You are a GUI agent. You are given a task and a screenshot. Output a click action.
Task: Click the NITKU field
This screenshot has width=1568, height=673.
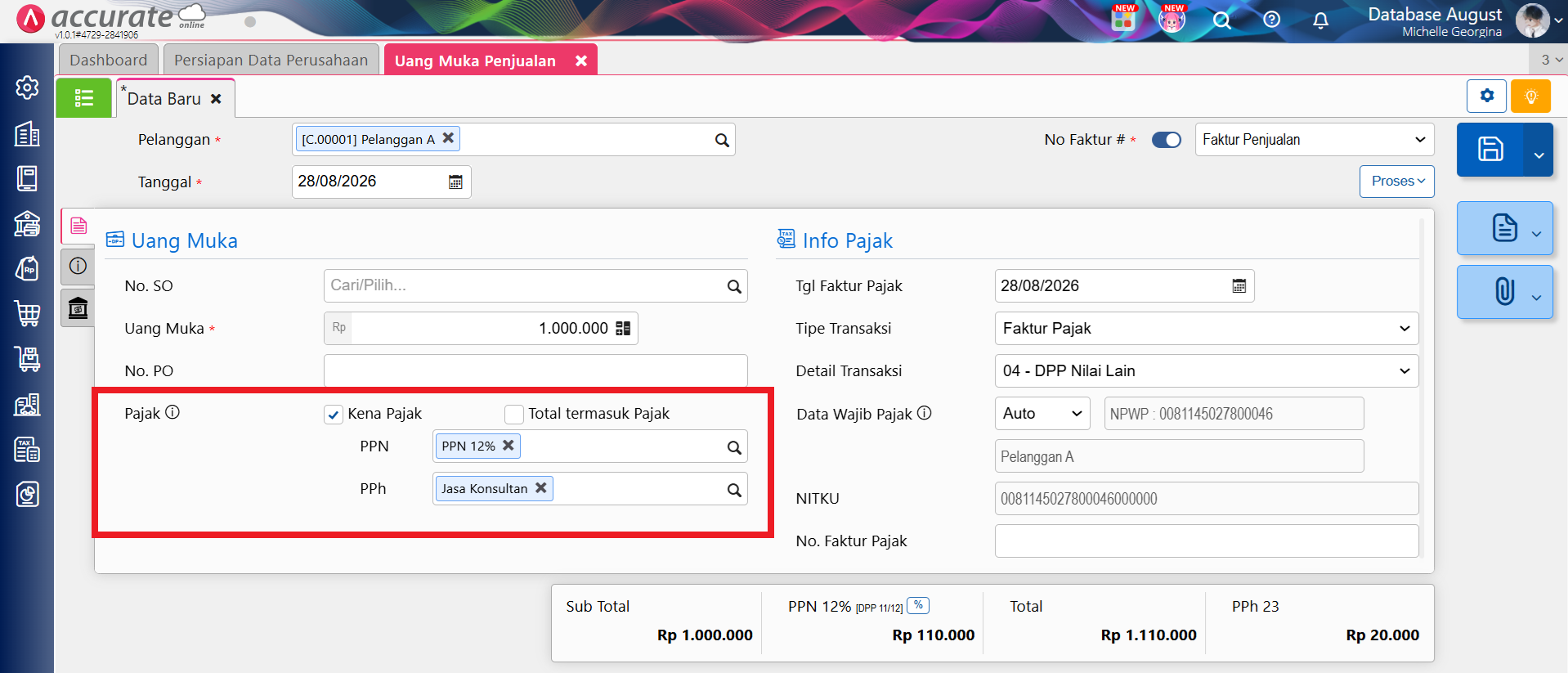[1207, 499]
